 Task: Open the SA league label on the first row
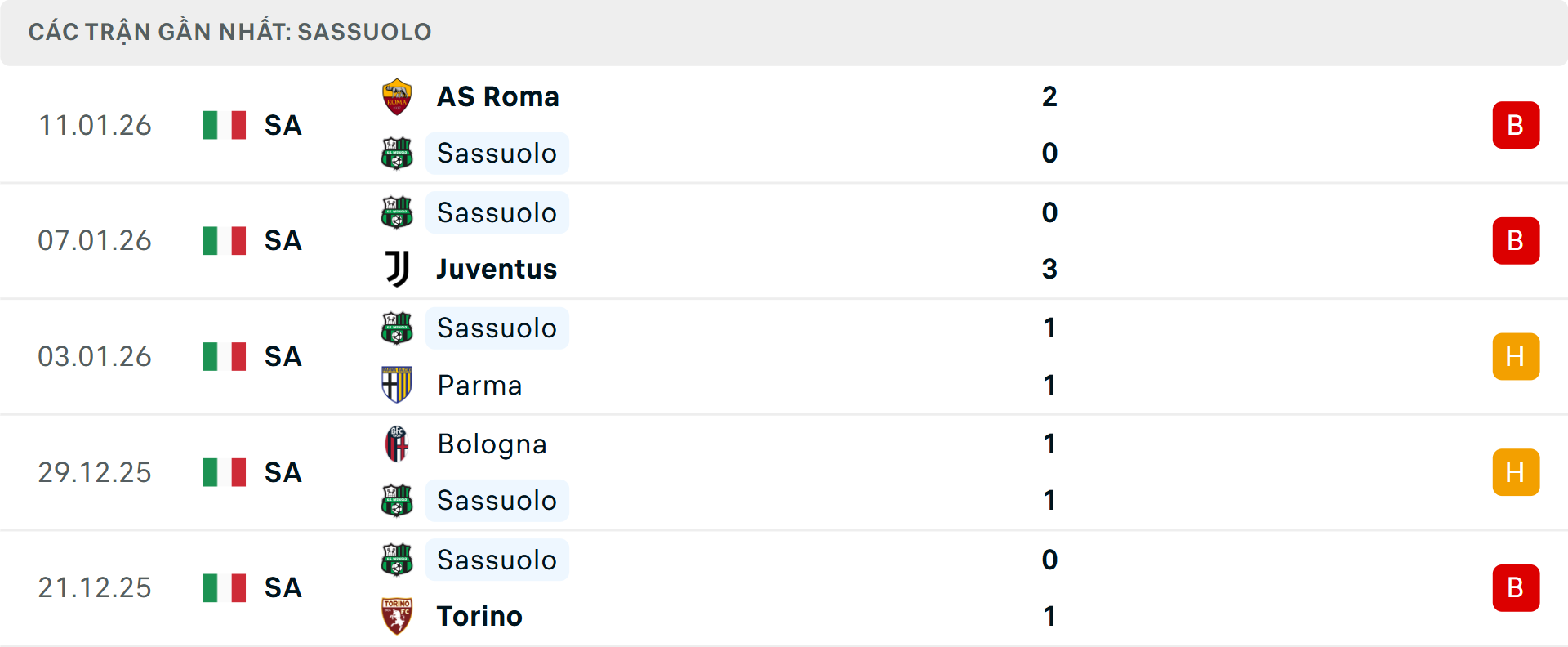pos(282,125)
